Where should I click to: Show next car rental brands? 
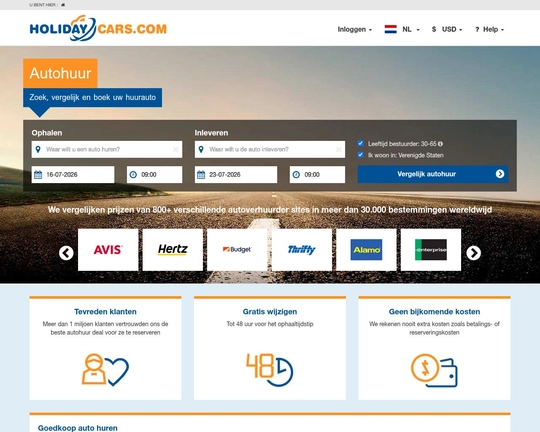coord(474,253)
